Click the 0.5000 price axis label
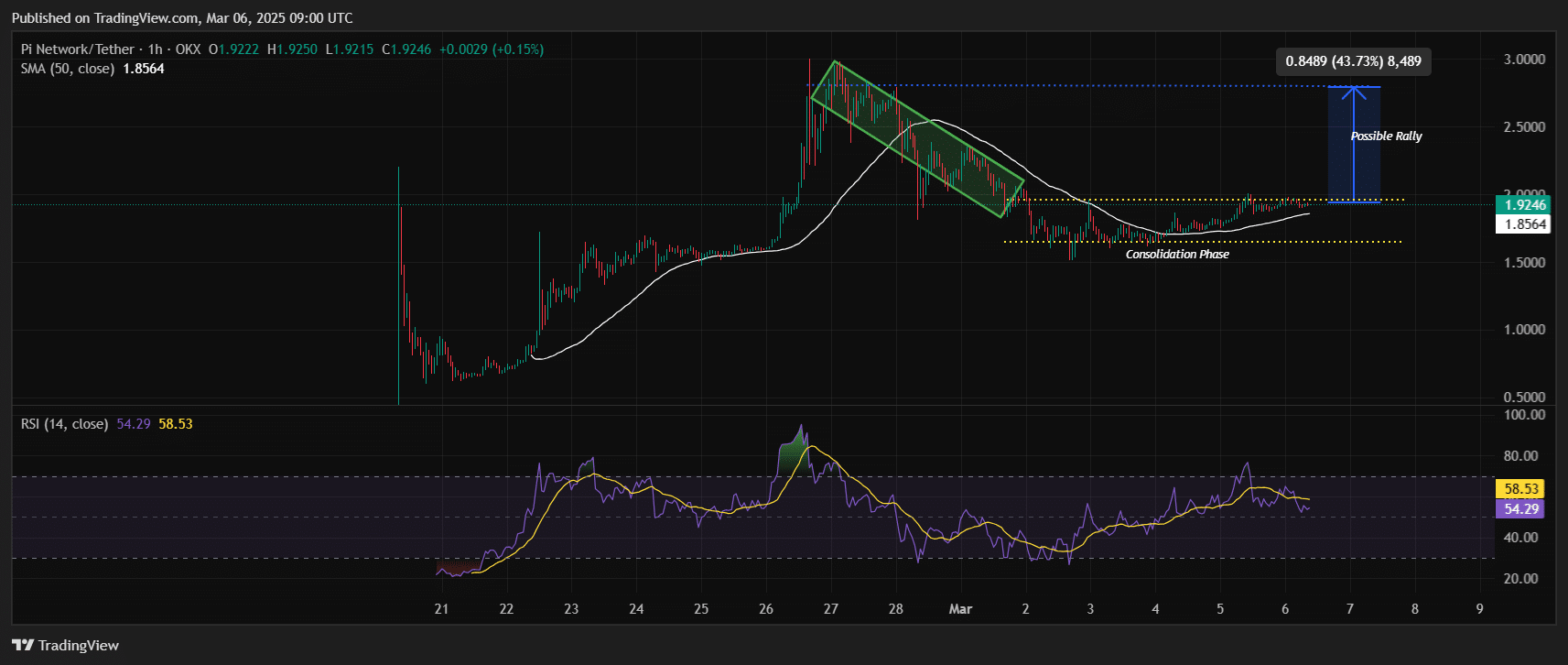 [x=1524, y=398]
